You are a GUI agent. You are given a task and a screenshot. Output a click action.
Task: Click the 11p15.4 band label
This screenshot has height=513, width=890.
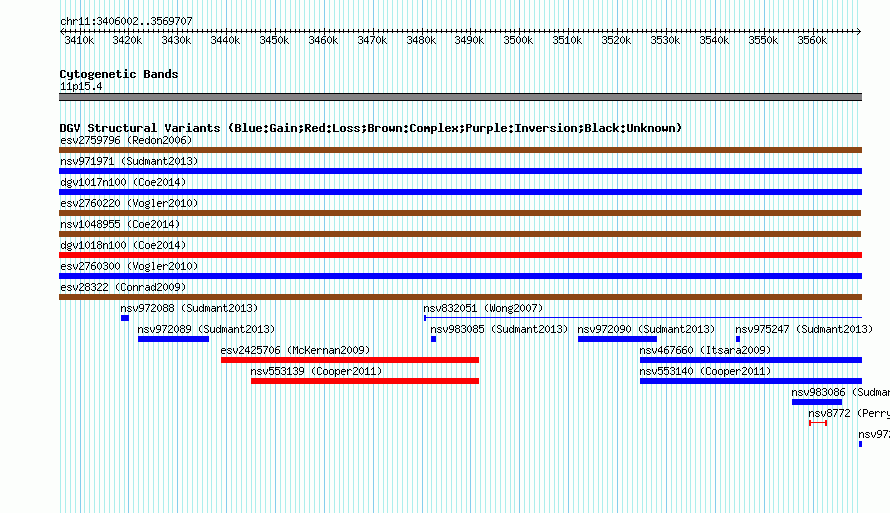81,86
